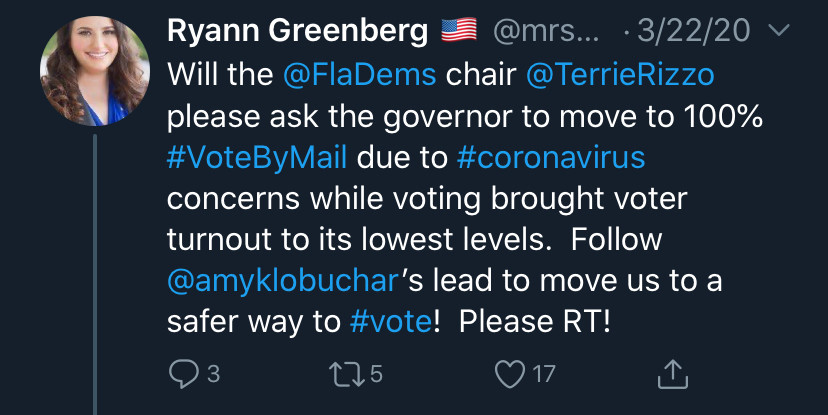Screen dimensions: 828x415
Task: Follow the #VoteByMail hashtag
Action: click(x=257, y=158)
